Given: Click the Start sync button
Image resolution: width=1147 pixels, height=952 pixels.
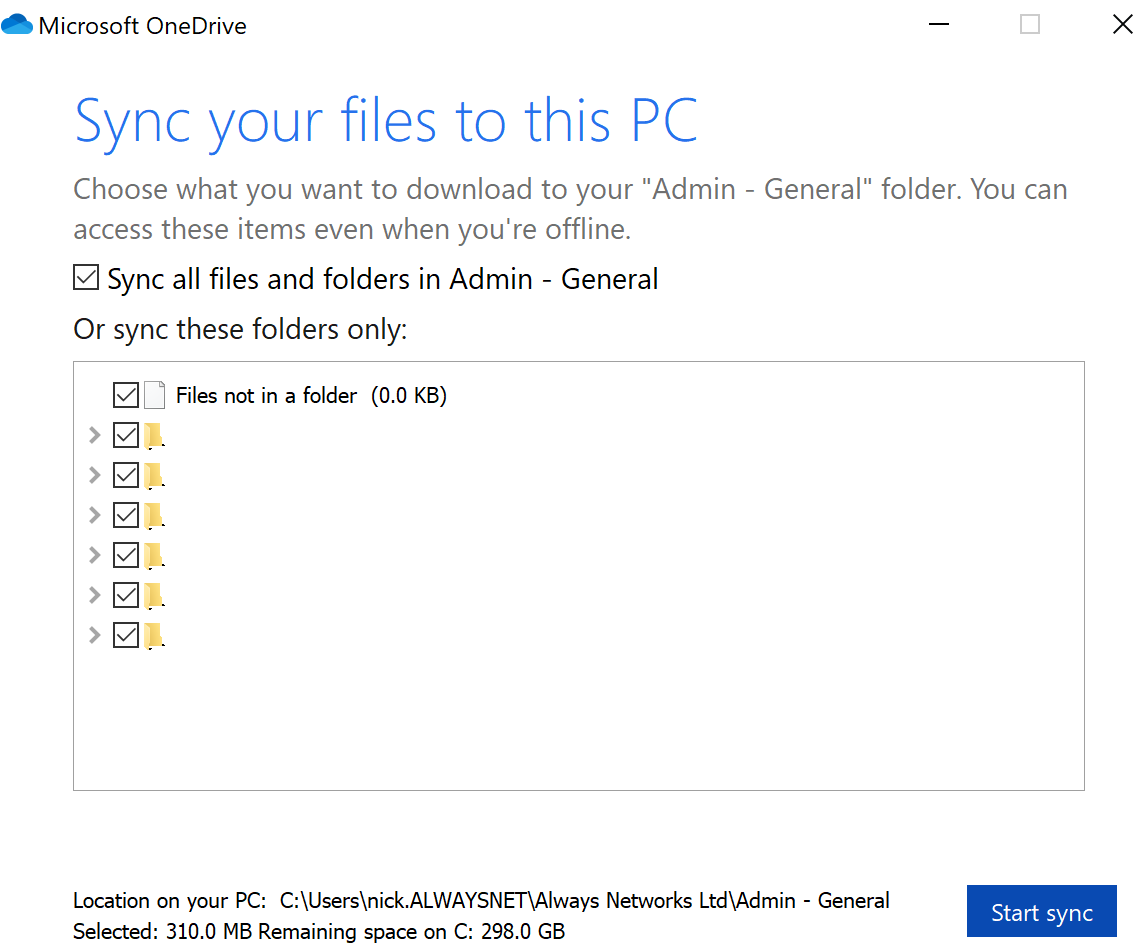Looking at the screenshot, I should click(1041, 911).
